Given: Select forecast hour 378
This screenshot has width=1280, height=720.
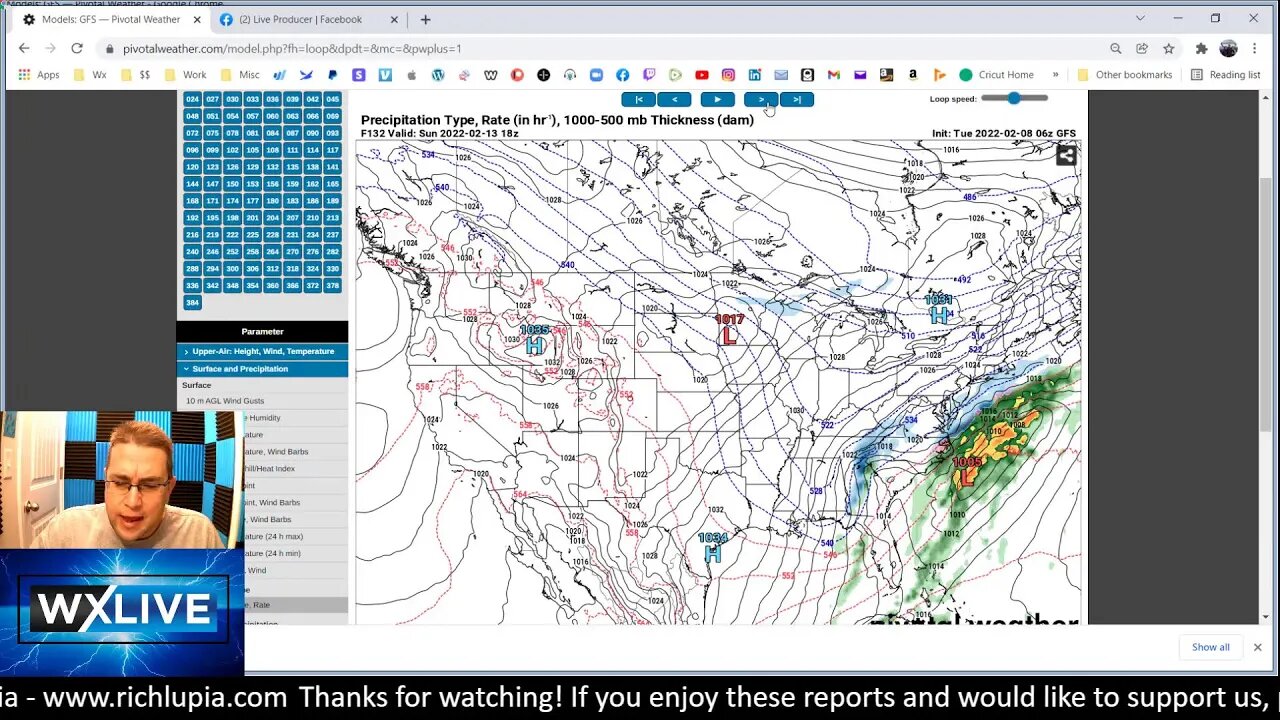Looking at the screenshot, I should 332,285.
